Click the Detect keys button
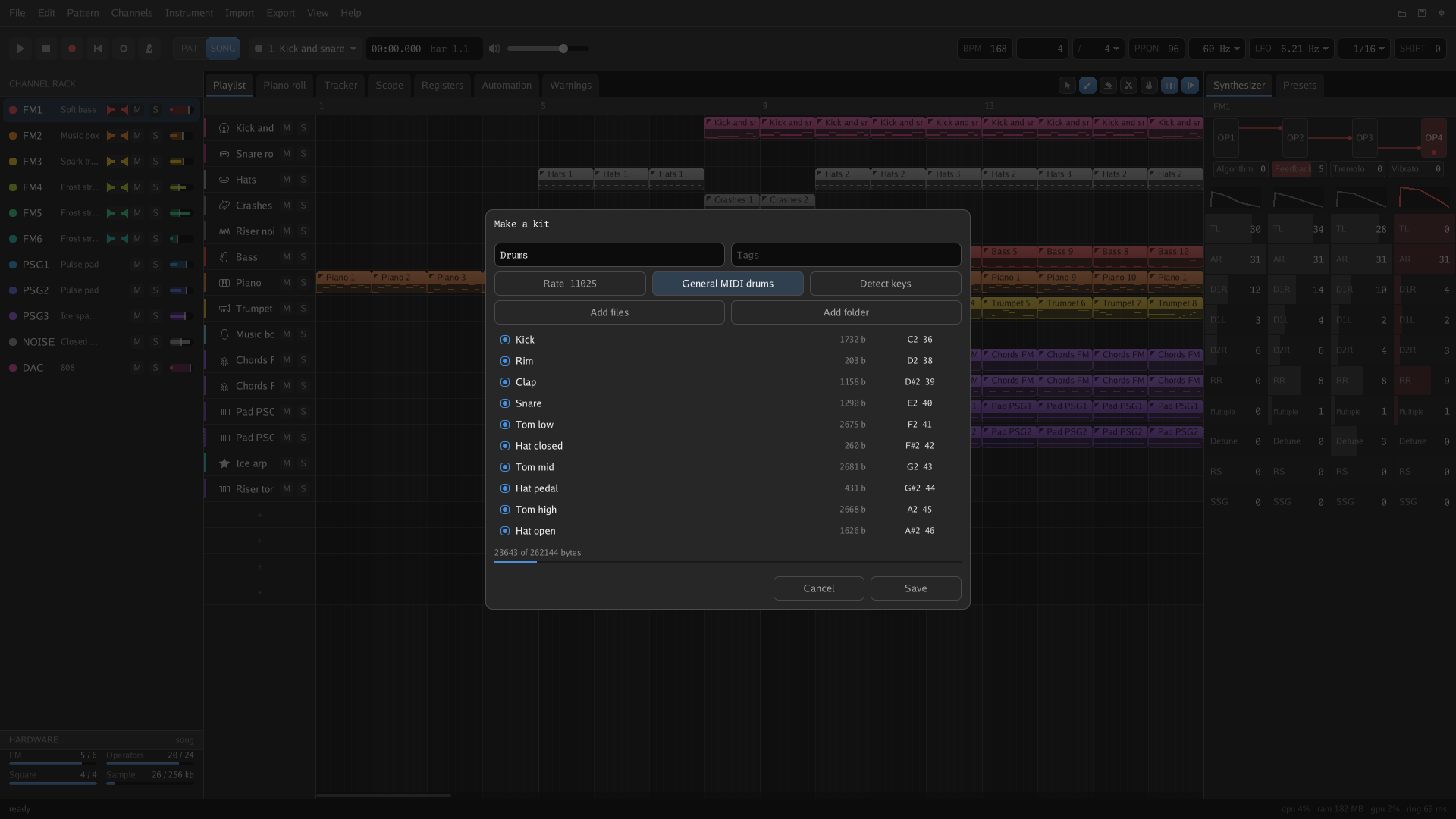 [x=886, y=284]
